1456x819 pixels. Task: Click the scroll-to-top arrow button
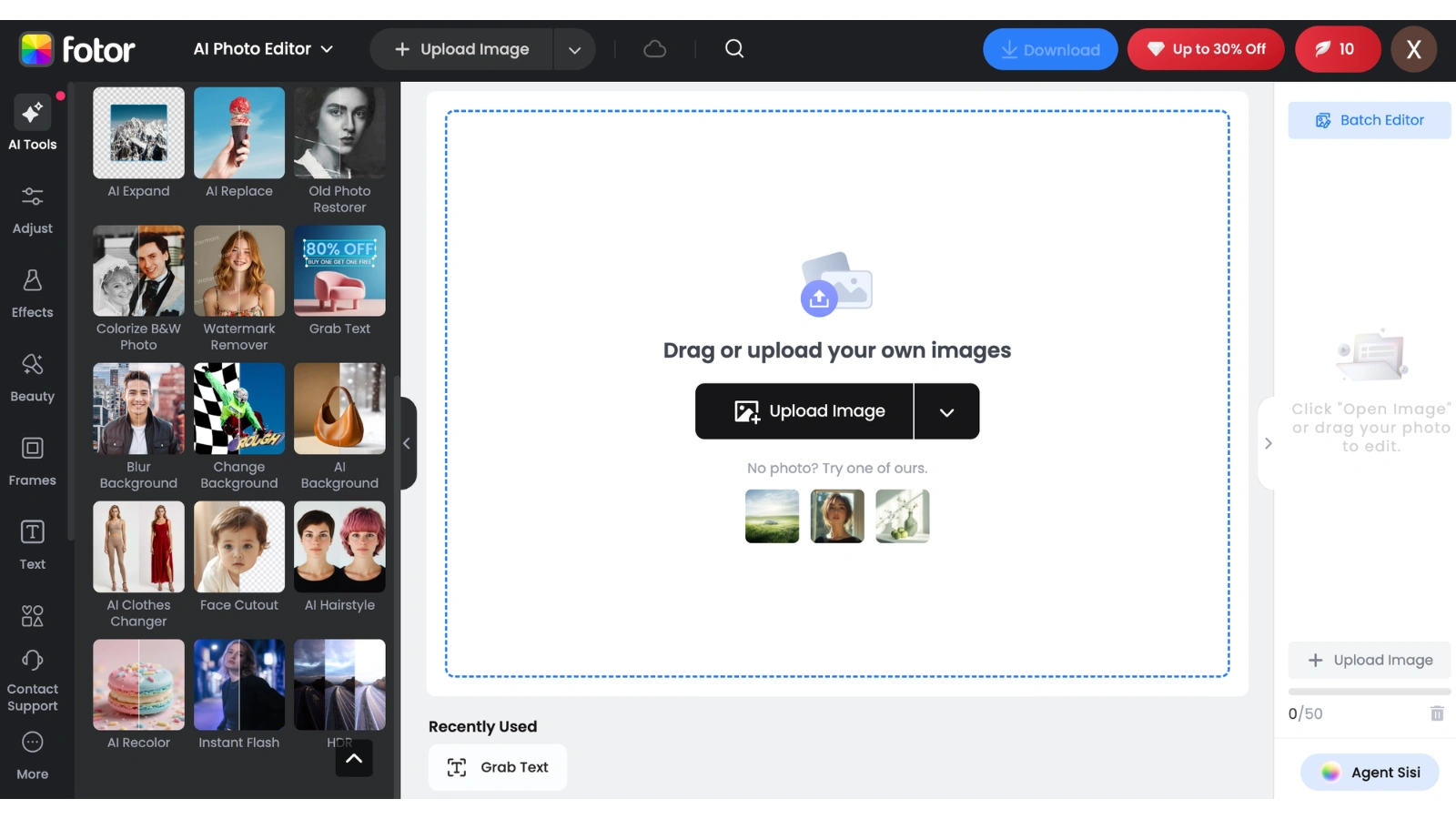354,758
